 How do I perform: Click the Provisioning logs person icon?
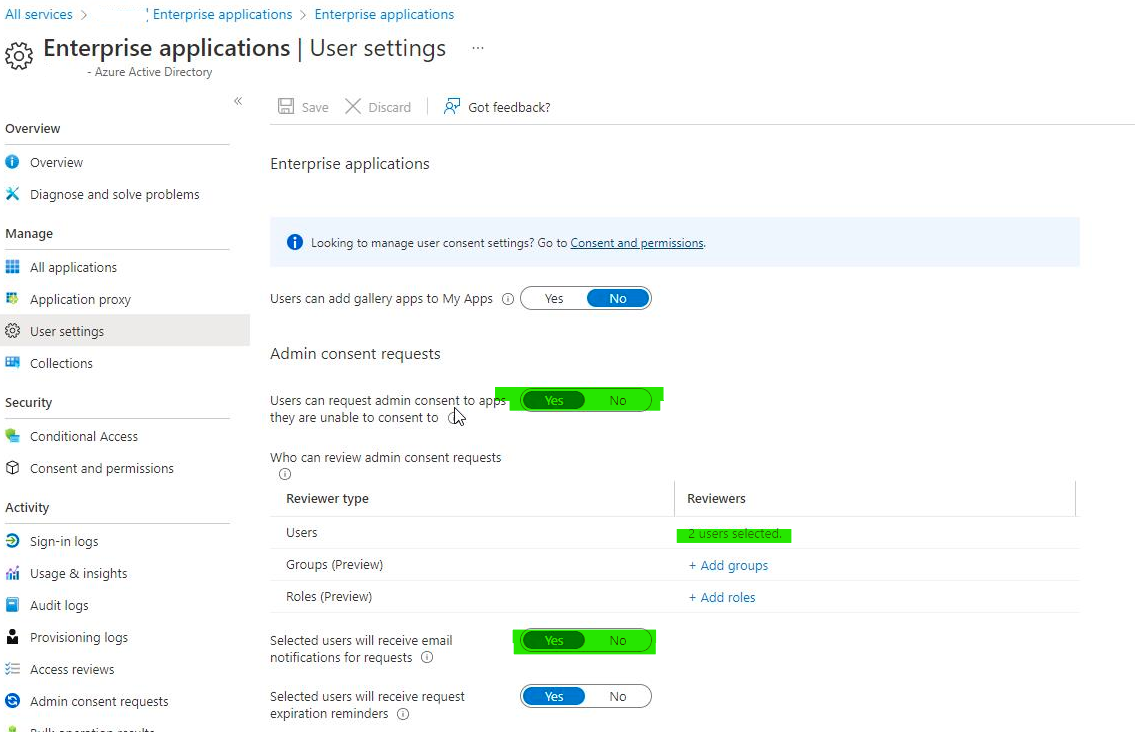12,636
